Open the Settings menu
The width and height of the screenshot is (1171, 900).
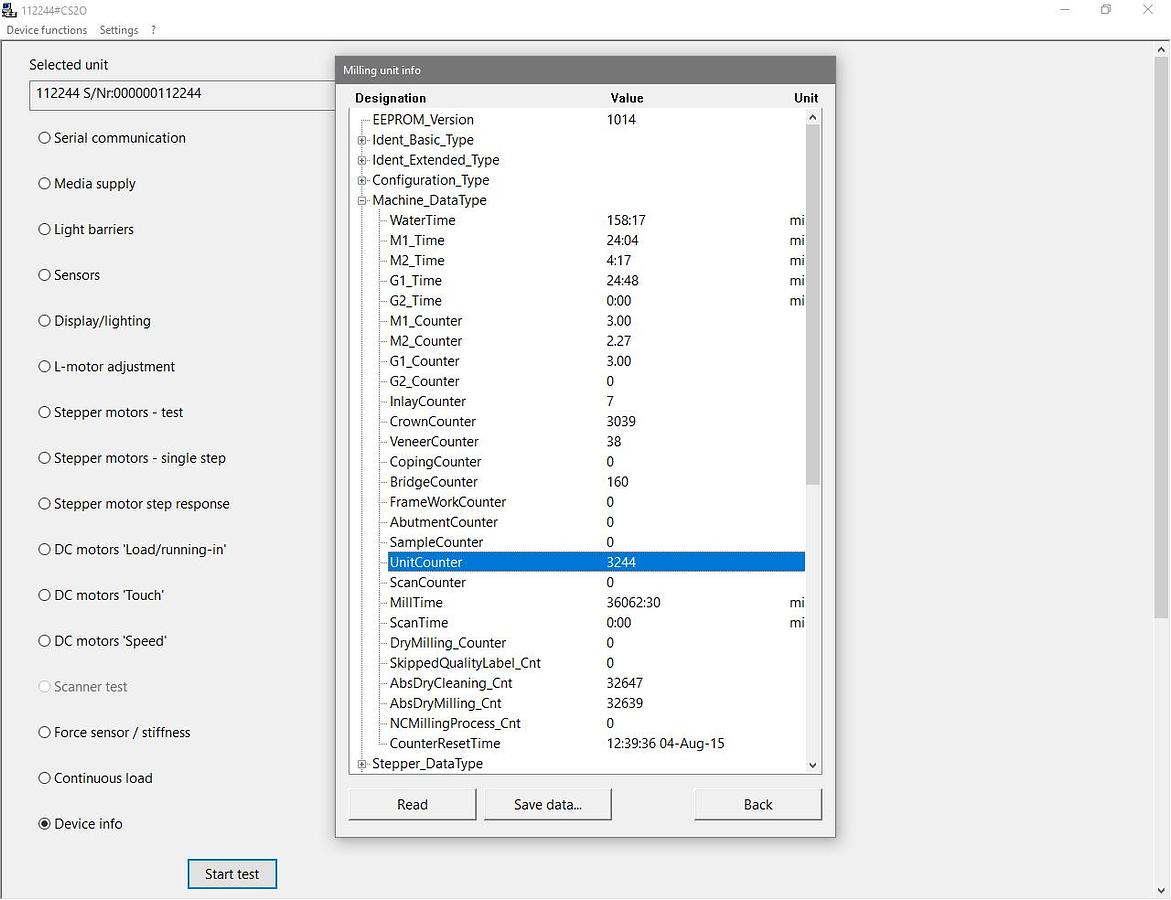[119, 30]
